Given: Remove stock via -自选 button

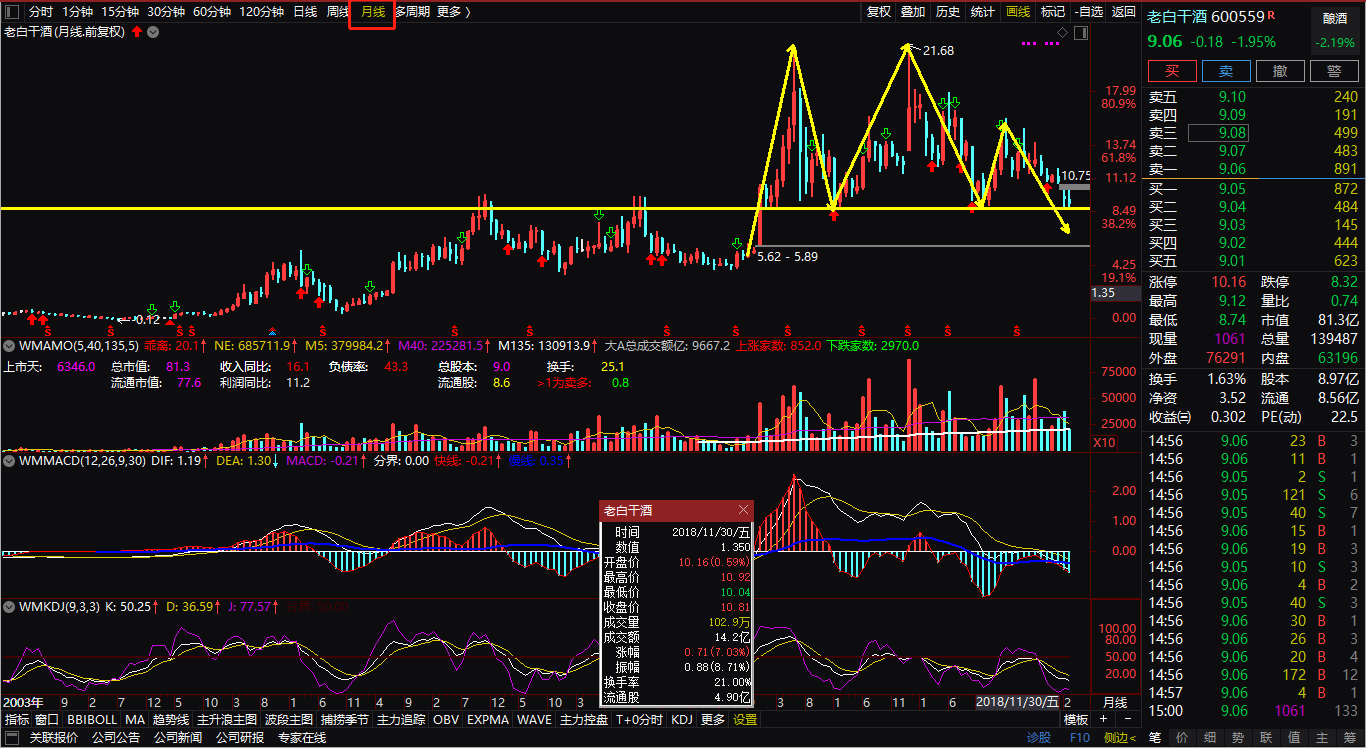Looking at the screenshot, I should pyautogui.click(x=1088, y=12).
